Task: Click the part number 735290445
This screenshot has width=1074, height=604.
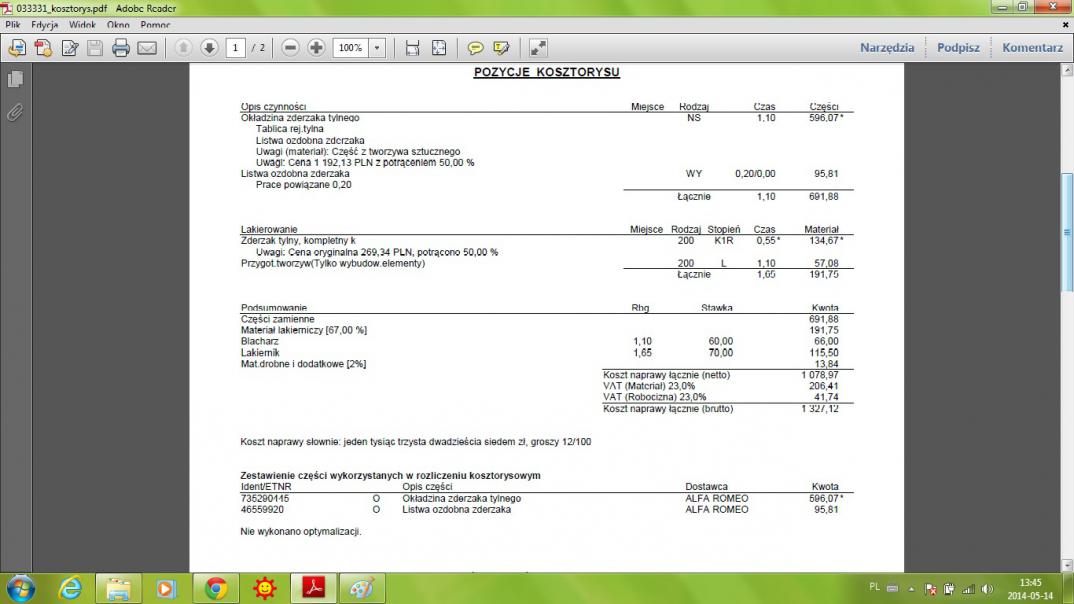Action: pos(264,499)
